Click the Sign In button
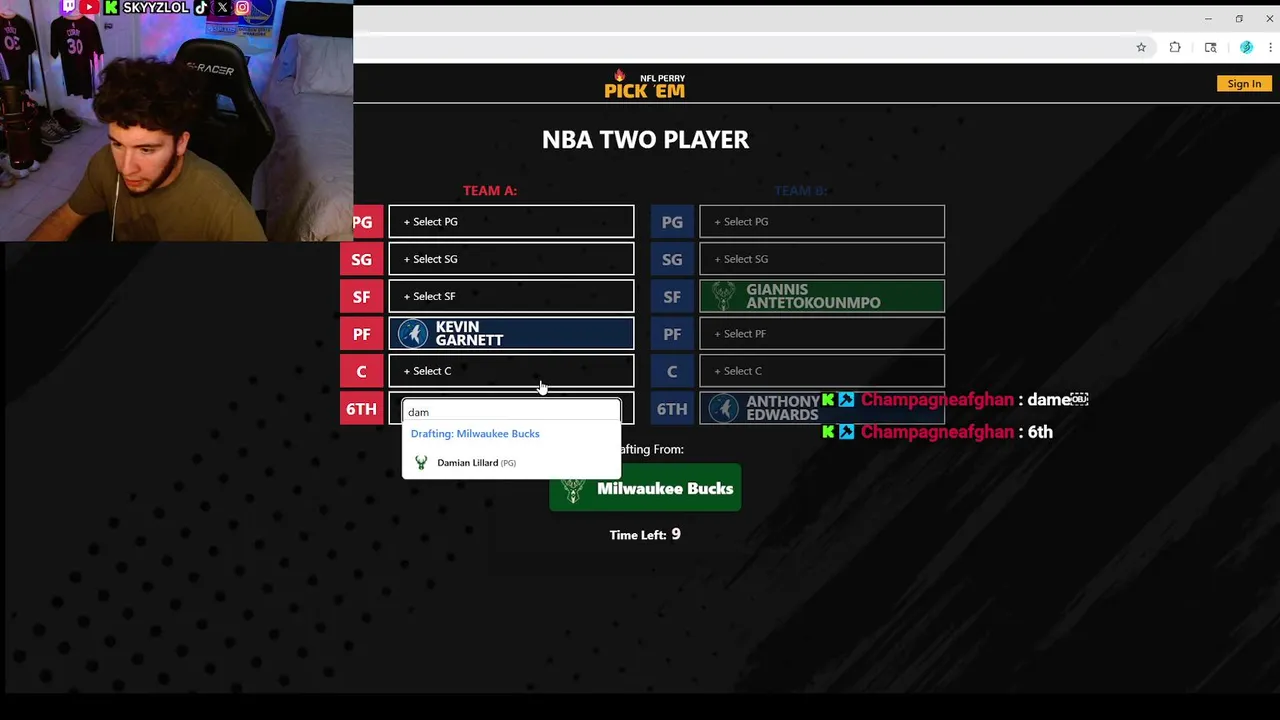This screenshot has height=720, width=1280. pyautogui.click(x=1244, y=84)
